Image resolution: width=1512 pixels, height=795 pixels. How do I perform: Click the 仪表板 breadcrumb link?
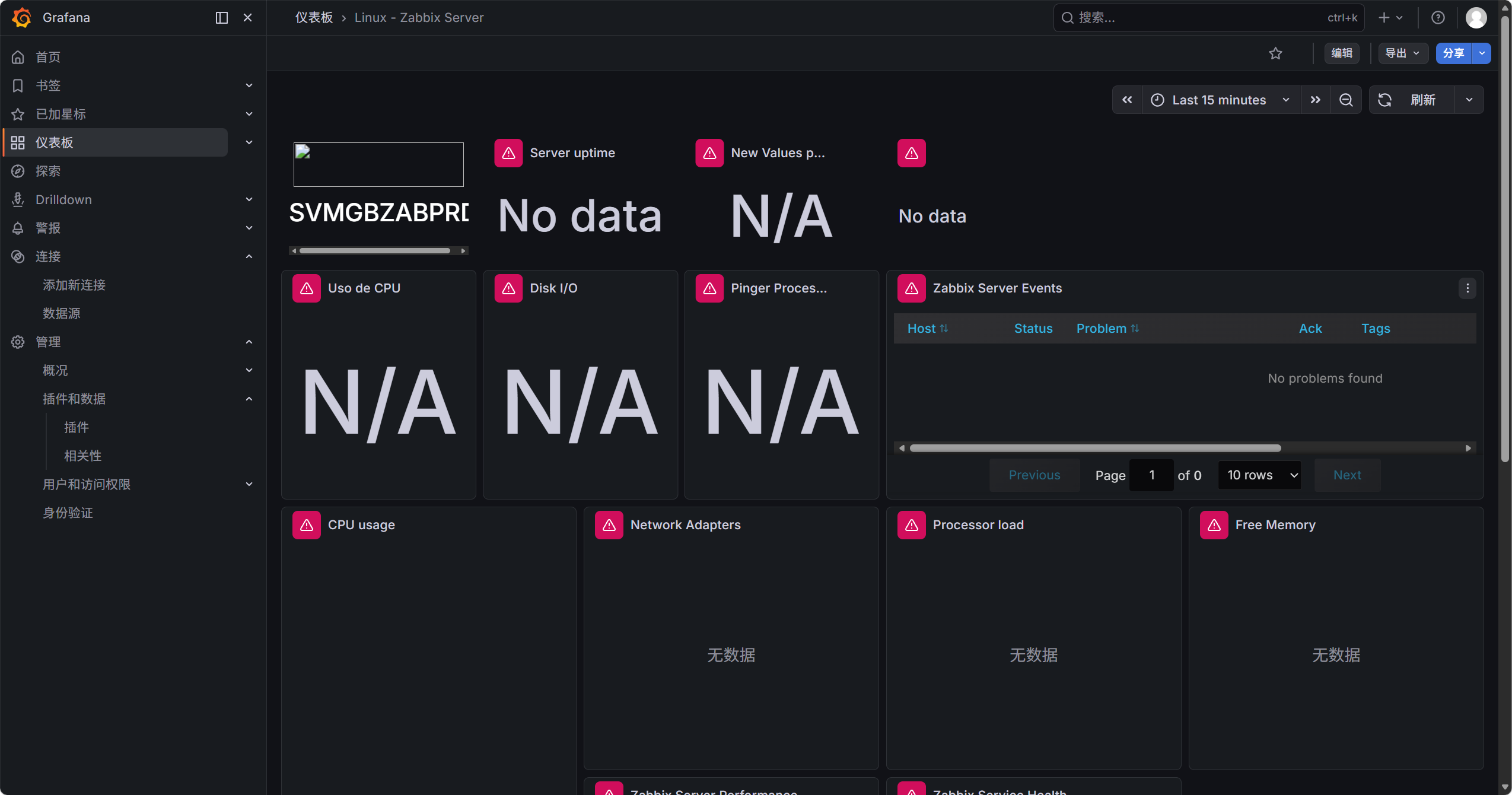tap(314, 18)
